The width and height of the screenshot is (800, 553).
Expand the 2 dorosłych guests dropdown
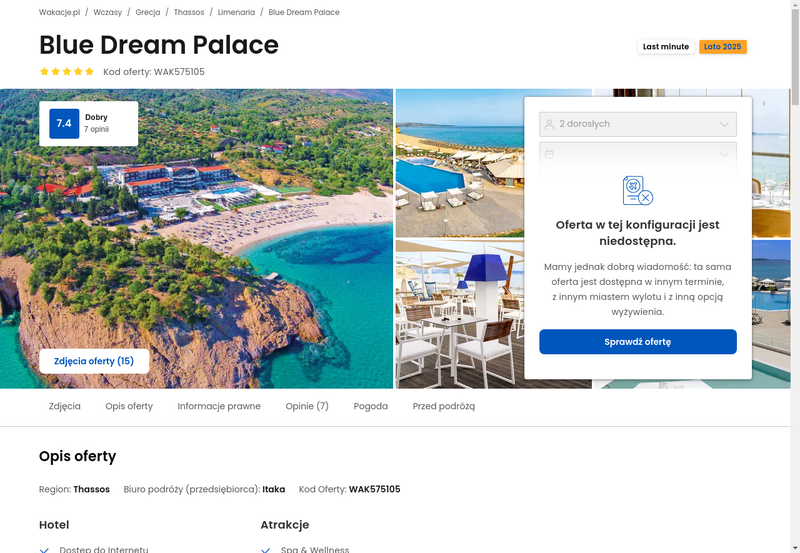tap(638, 124)
